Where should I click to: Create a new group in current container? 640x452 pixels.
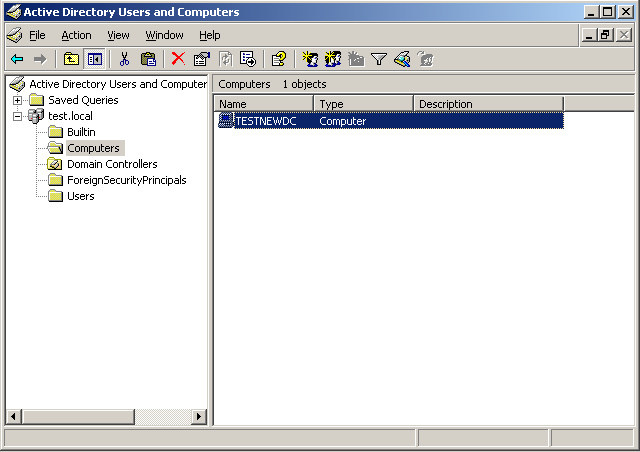tap(333, 60)
